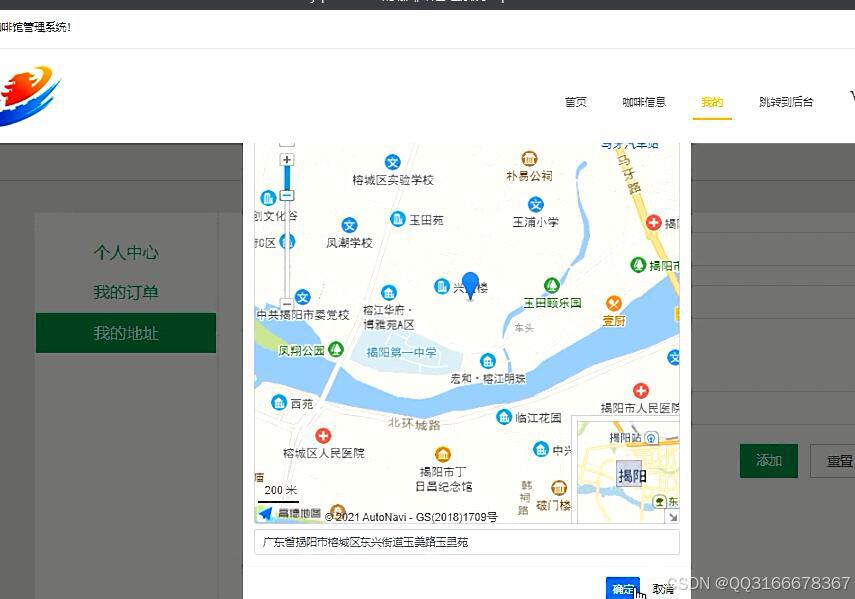Click the 取消 cancel button
The height and width of the screenshot is (599, 855).
tap(663, 589)
